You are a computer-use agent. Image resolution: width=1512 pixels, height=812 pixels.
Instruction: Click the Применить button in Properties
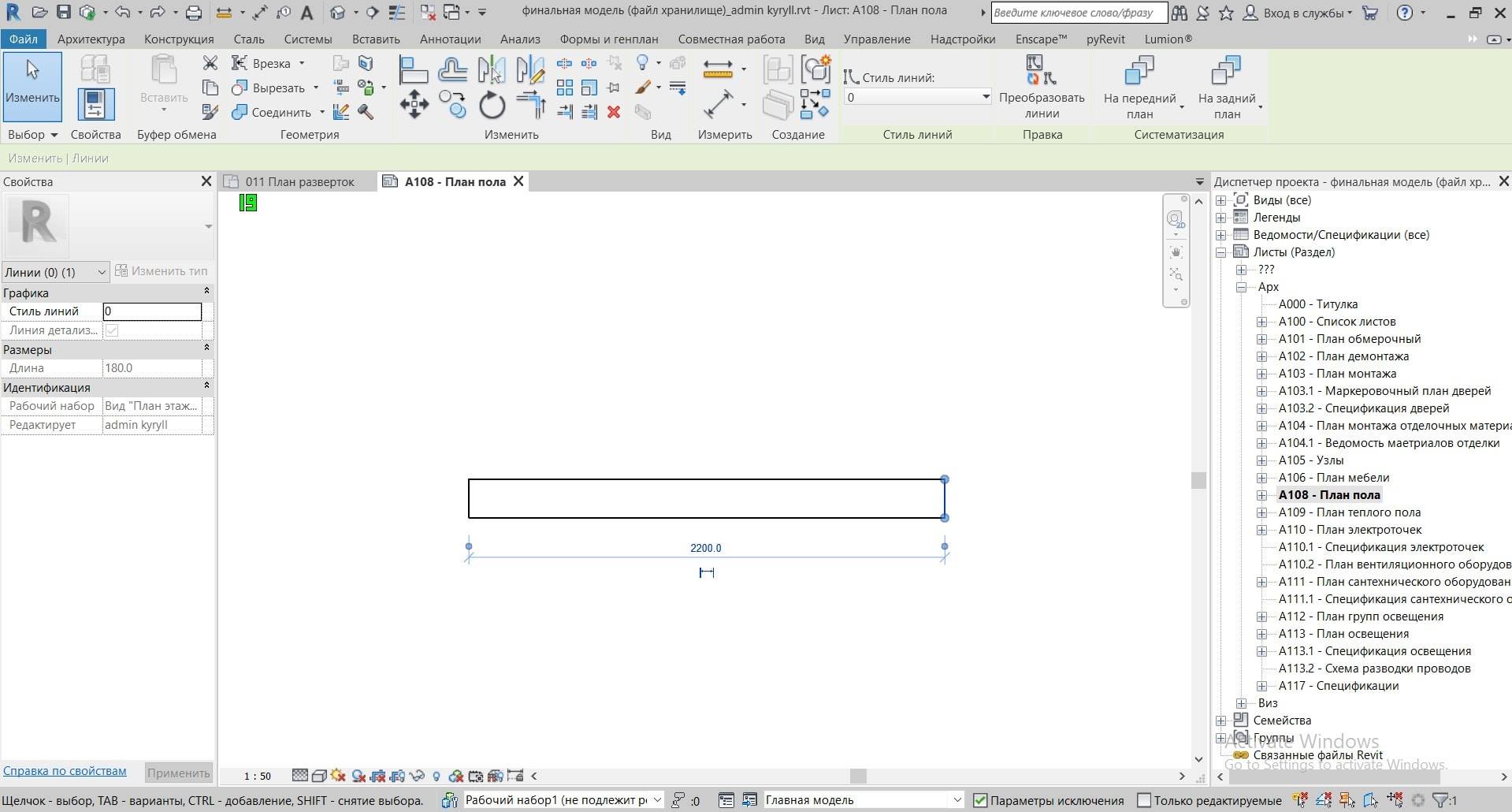178,773
